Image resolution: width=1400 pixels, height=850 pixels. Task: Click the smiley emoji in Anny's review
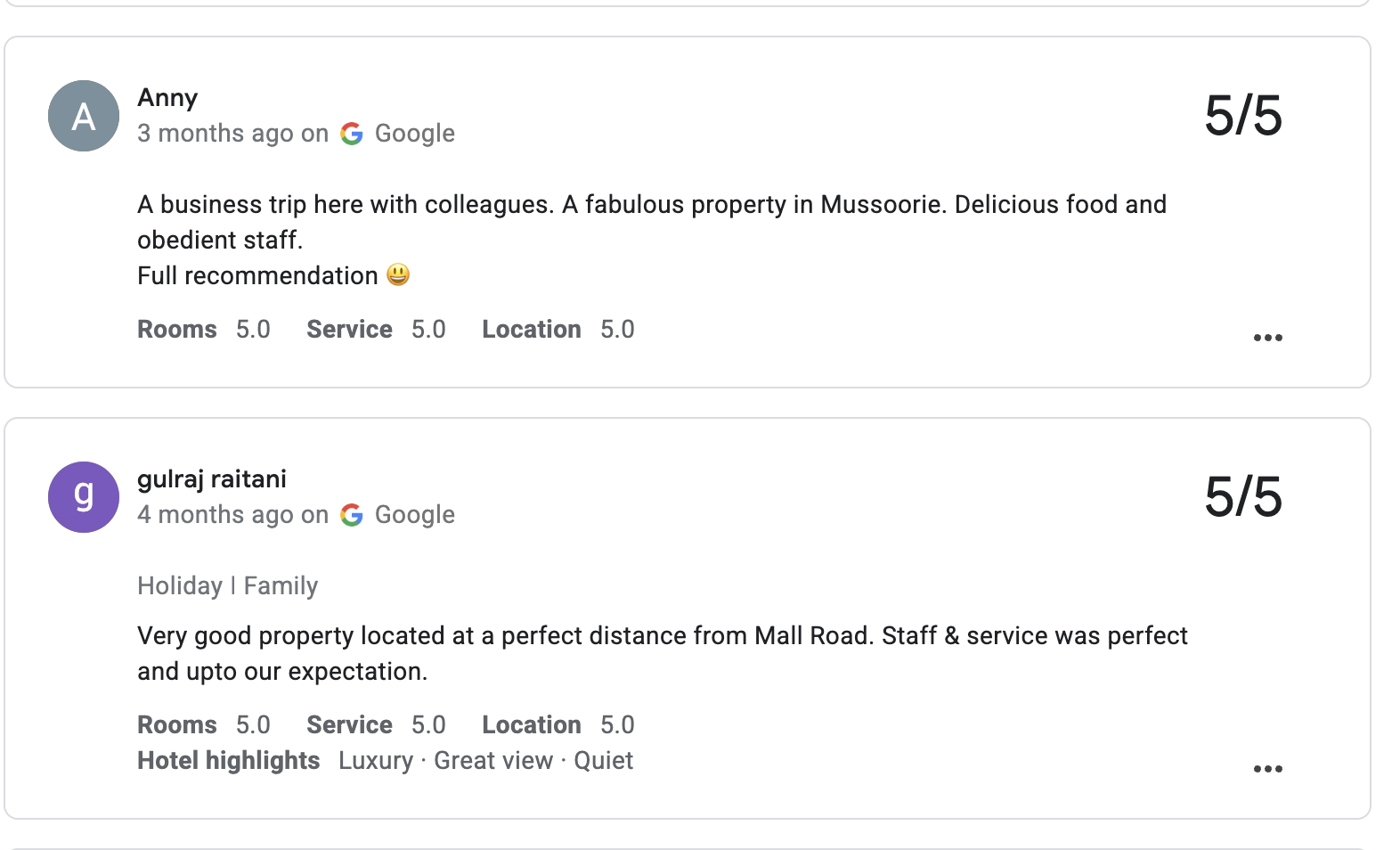(x=400, y=275)
